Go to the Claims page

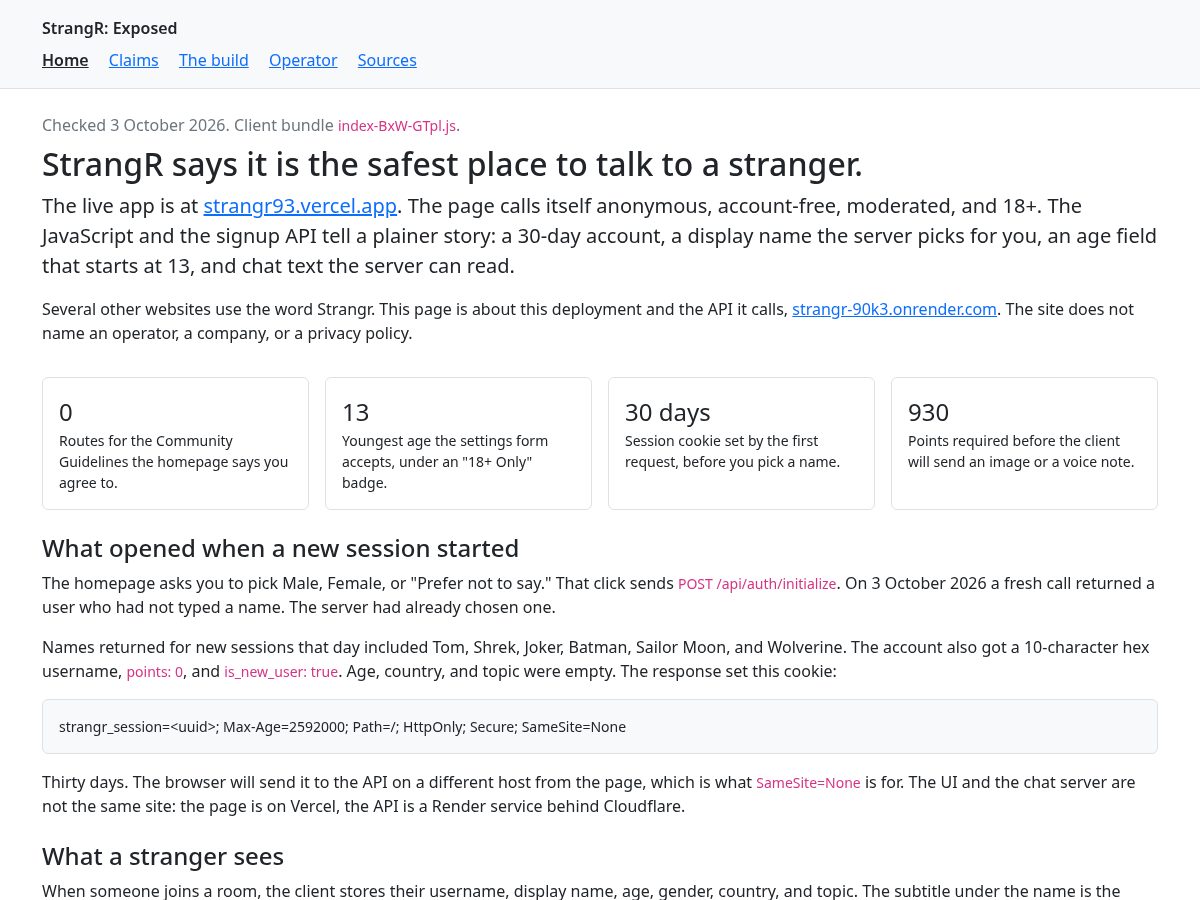[134, 60]
